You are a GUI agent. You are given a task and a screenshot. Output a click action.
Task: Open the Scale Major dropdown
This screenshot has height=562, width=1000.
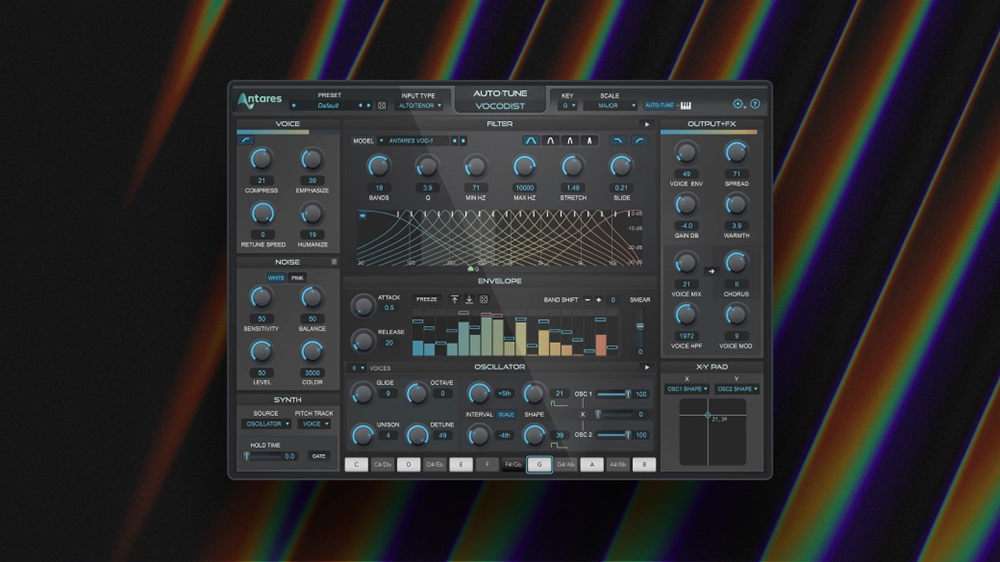pyautogui.click(x=610, y=106)
